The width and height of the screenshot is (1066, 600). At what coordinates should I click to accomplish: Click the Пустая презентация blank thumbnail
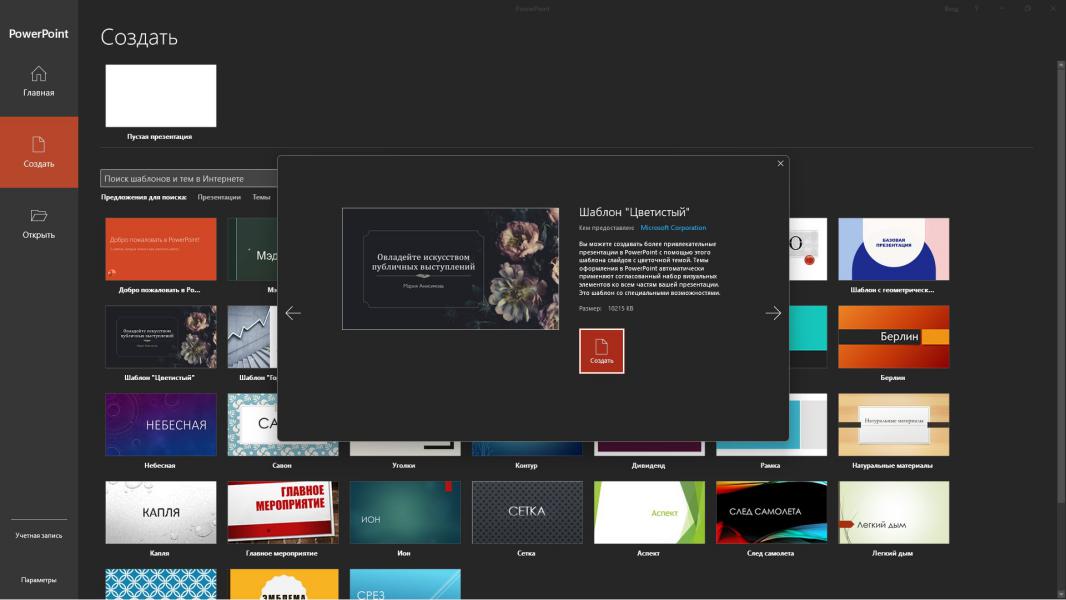pos(160,96)
